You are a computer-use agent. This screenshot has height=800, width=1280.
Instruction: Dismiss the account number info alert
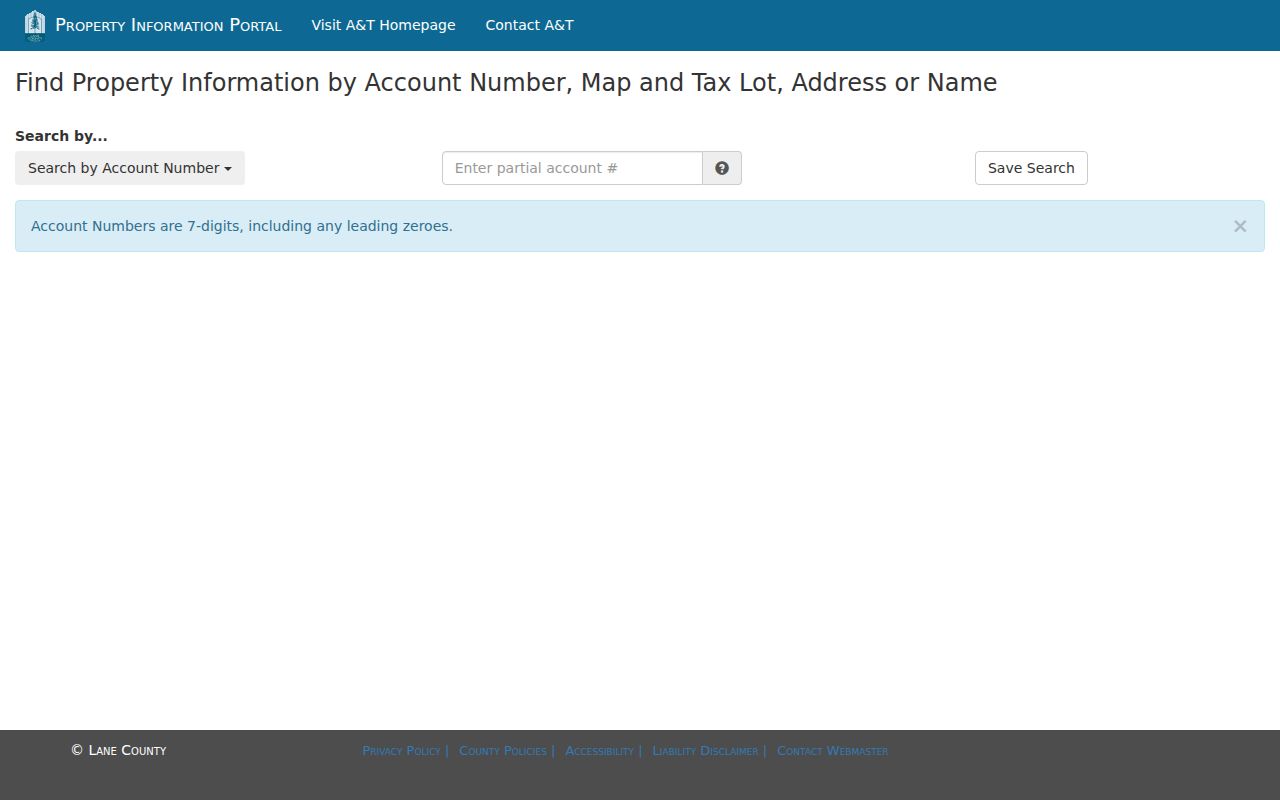coord(1240,226)
